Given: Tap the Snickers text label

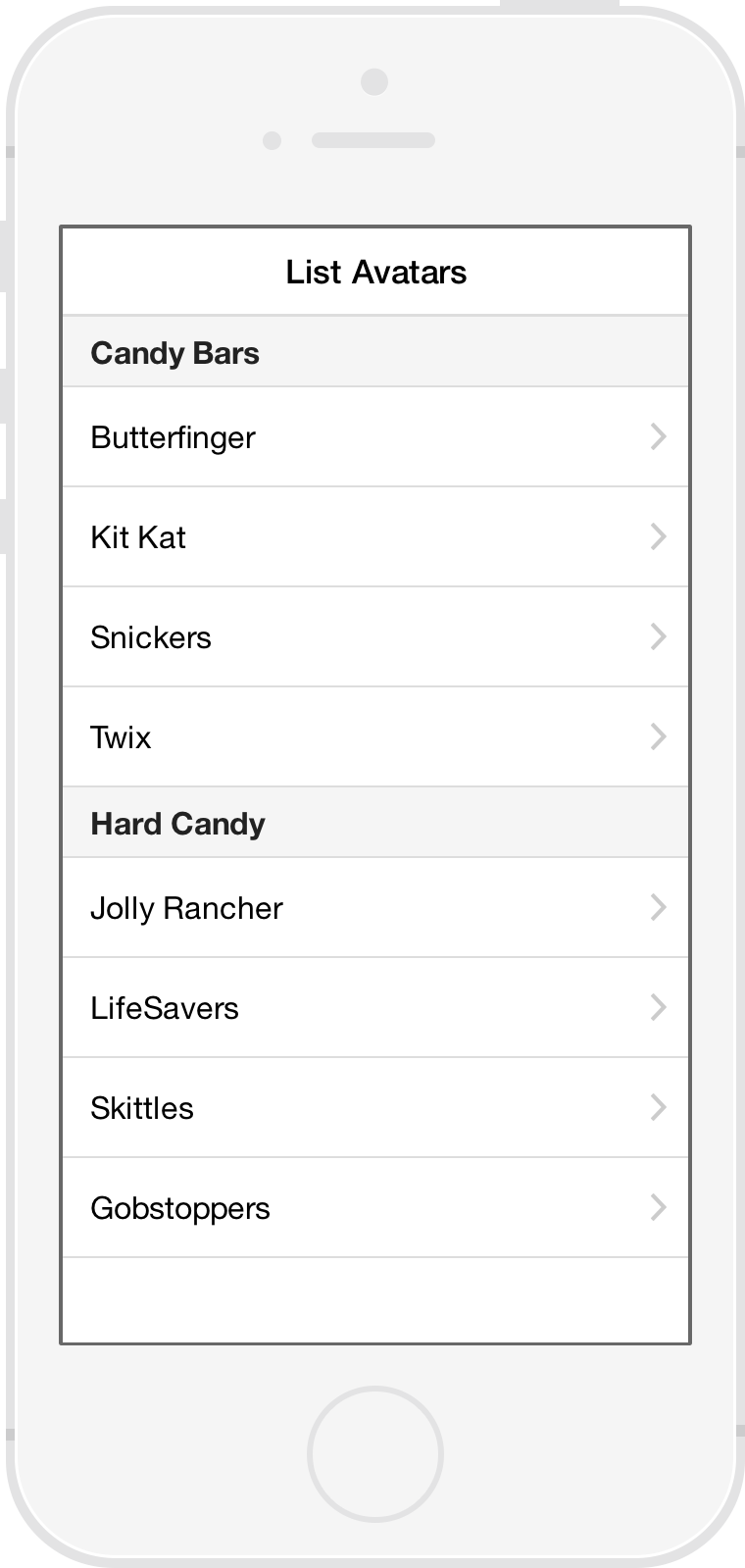Looking at the screenshot, I should [x=151, y=637].
